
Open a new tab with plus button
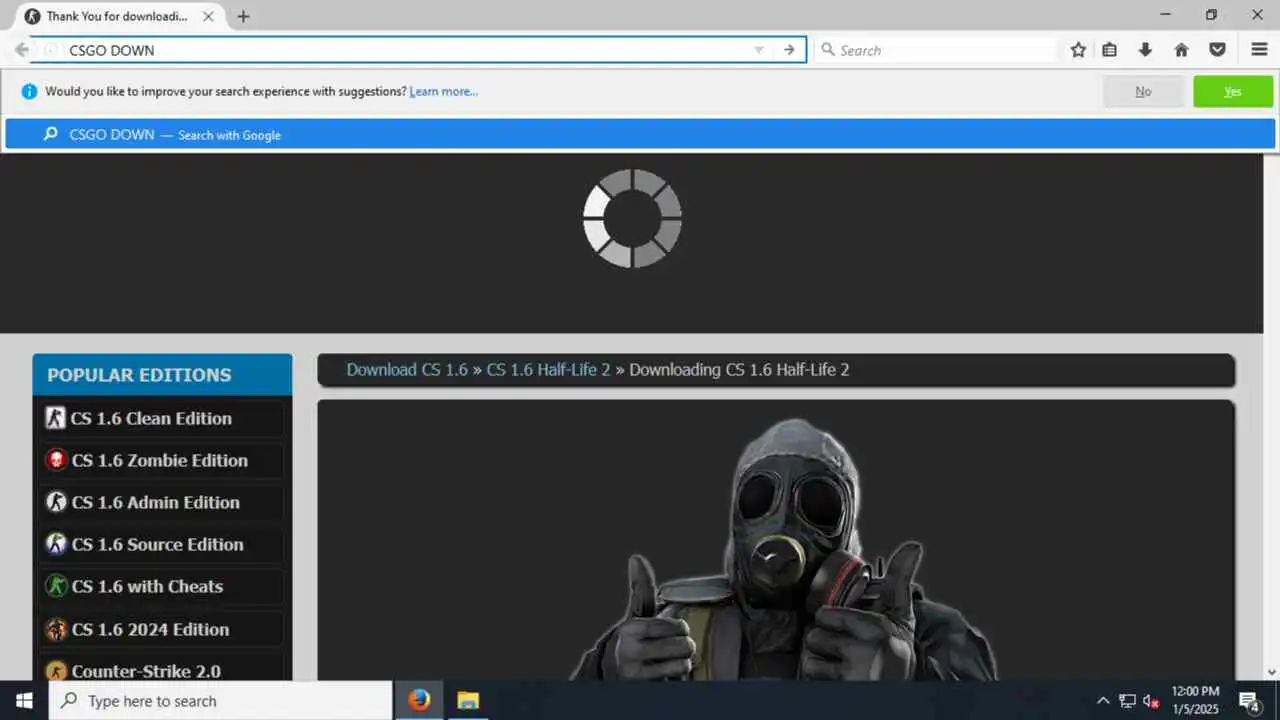tap(243, 16)
